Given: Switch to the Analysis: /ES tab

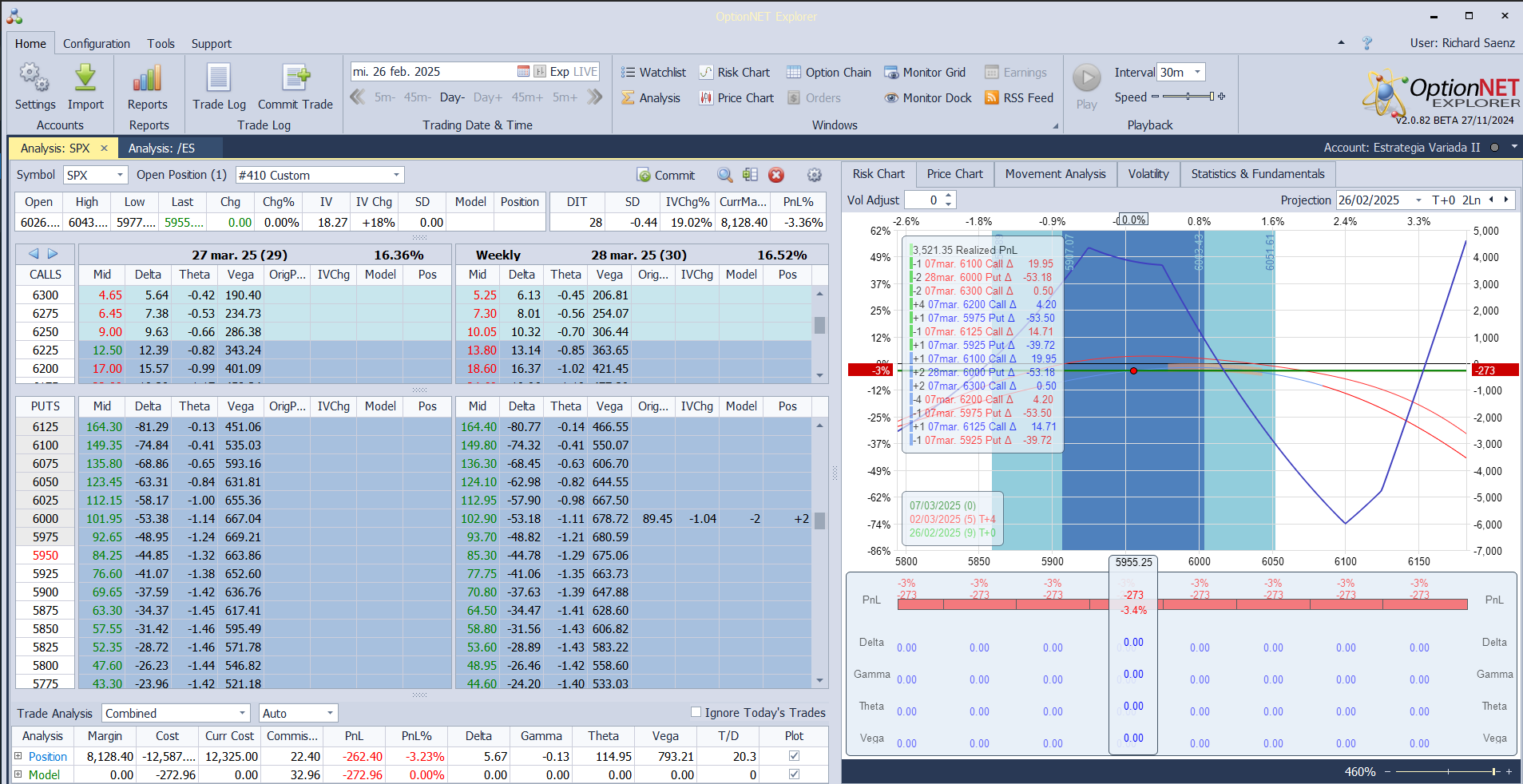Looking at the screenshot, I should tap(161, 148).
